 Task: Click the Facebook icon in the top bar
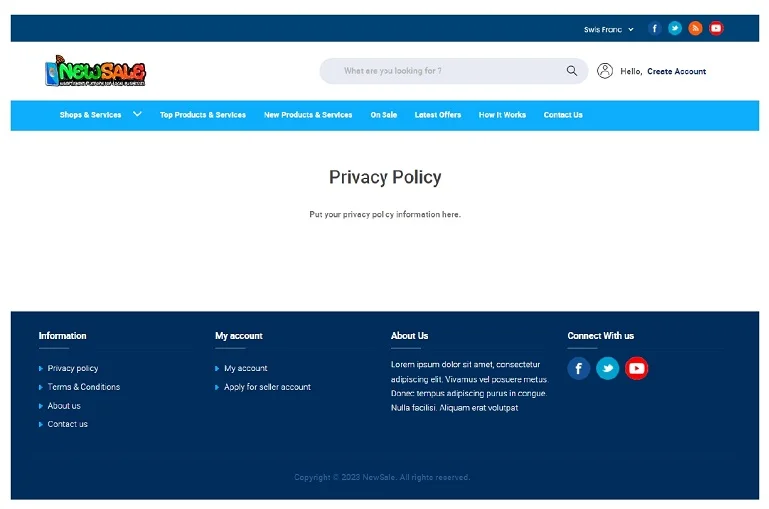655,29
